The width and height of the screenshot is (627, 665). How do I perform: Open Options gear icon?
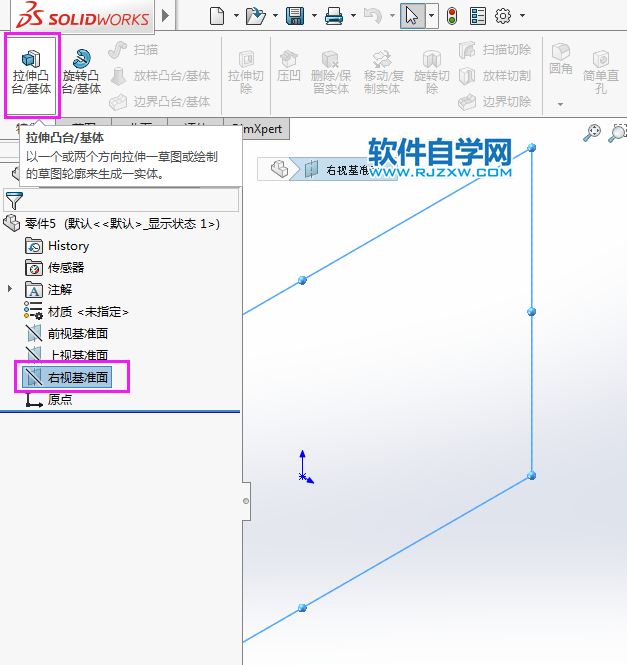503,16
